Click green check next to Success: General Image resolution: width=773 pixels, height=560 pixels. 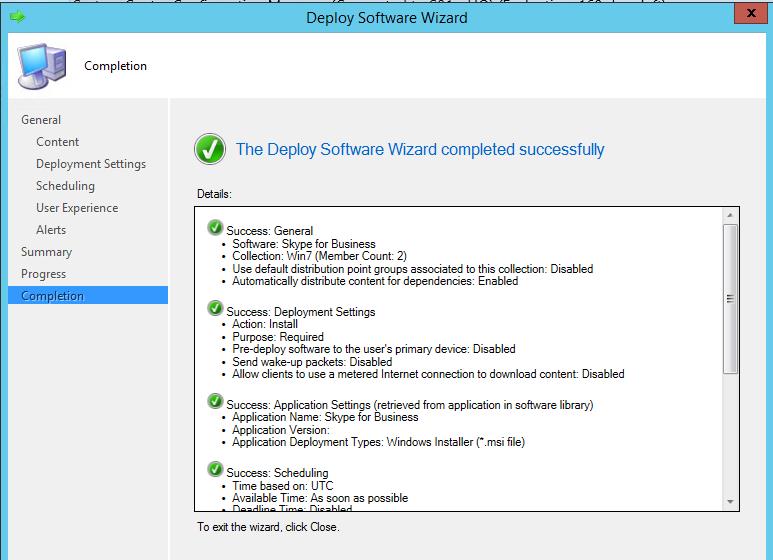pos(216,229)
